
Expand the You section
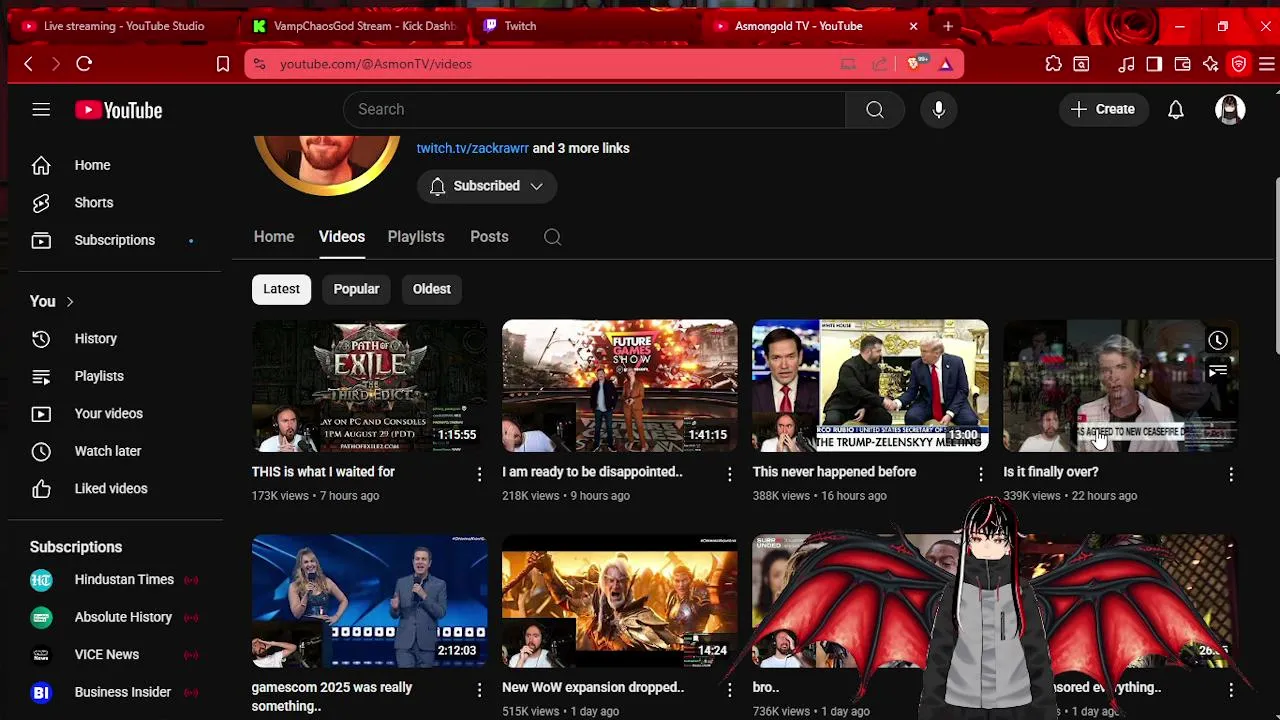tap(52, 301)
